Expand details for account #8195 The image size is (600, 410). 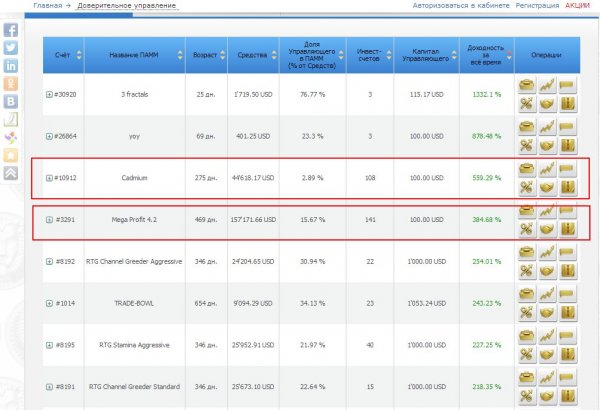[x=49, y=345]
